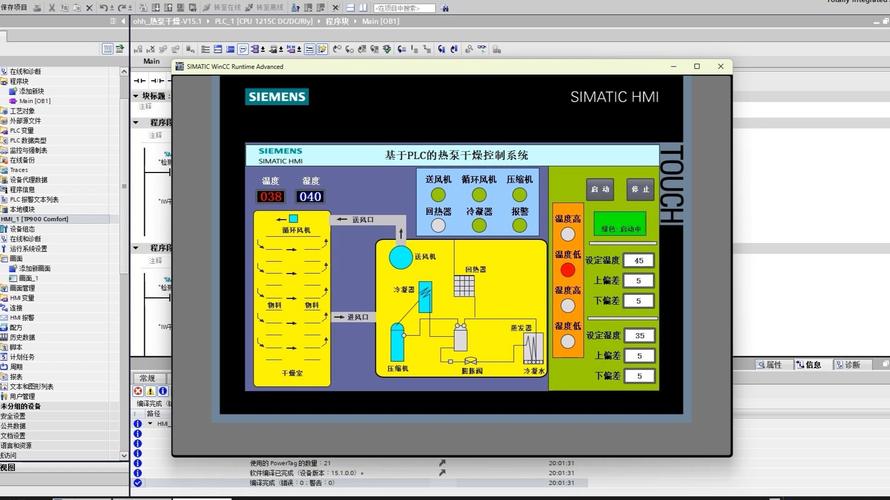Cut selection with the scissors icon
Screen dimensions: 890x500
[52, 8]
